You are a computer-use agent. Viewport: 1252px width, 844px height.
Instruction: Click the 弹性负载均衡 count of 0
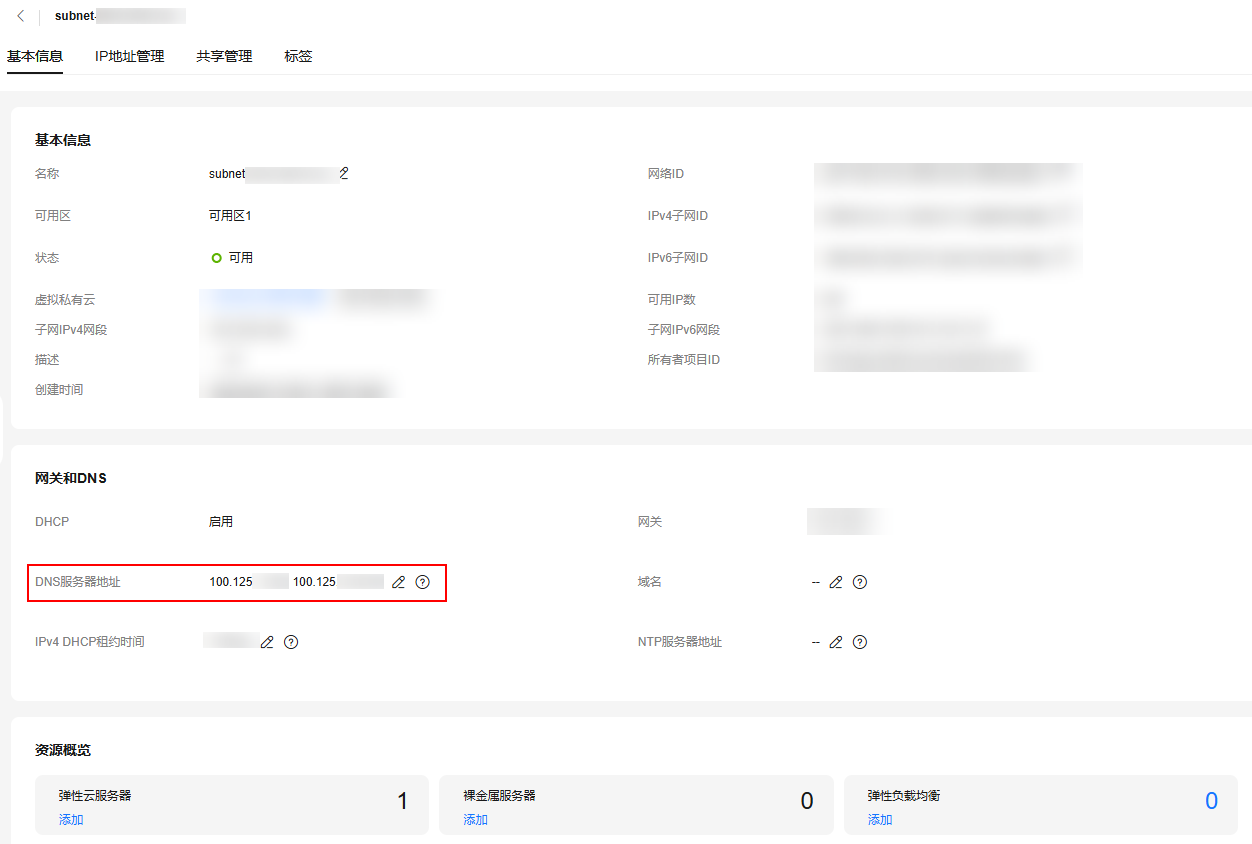tap(1211, 800)
